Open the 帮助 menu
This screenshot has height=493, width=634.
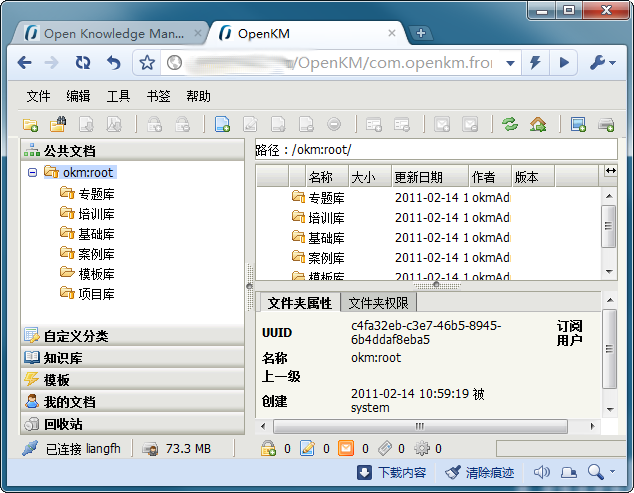coord(198,96)
